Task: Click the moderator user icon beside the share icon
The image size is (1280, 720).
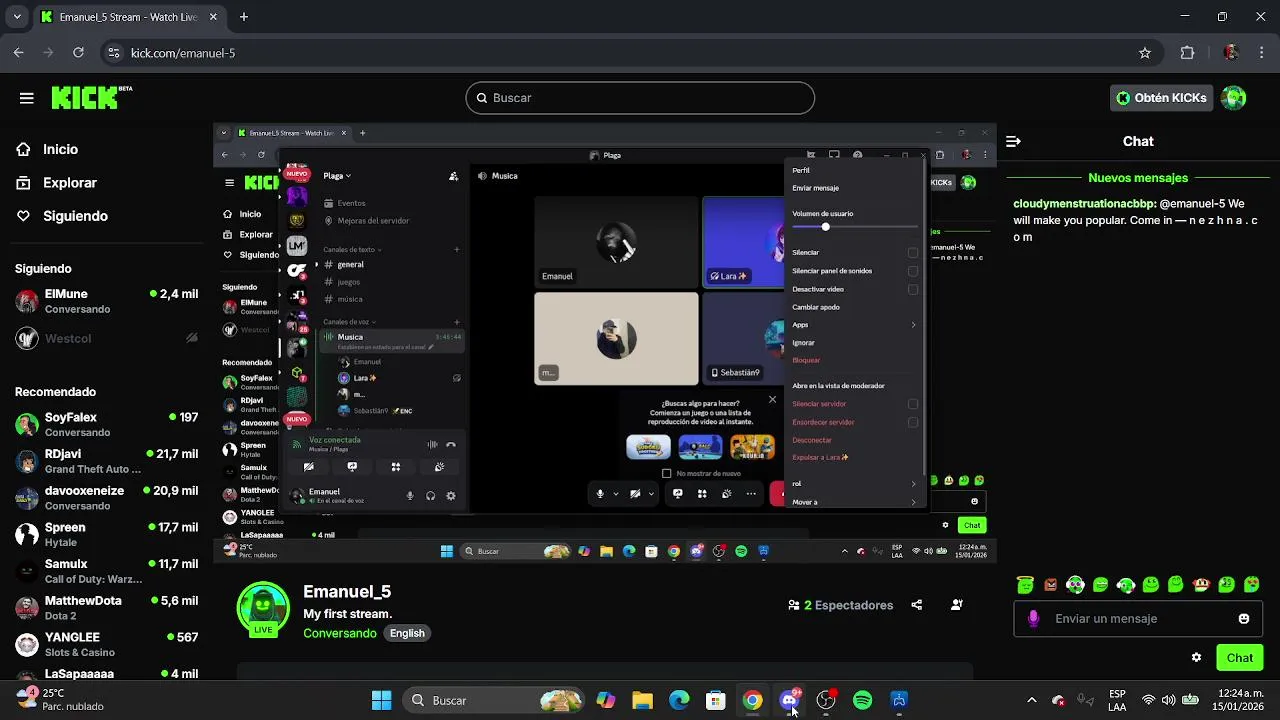Action: [957, 605]
